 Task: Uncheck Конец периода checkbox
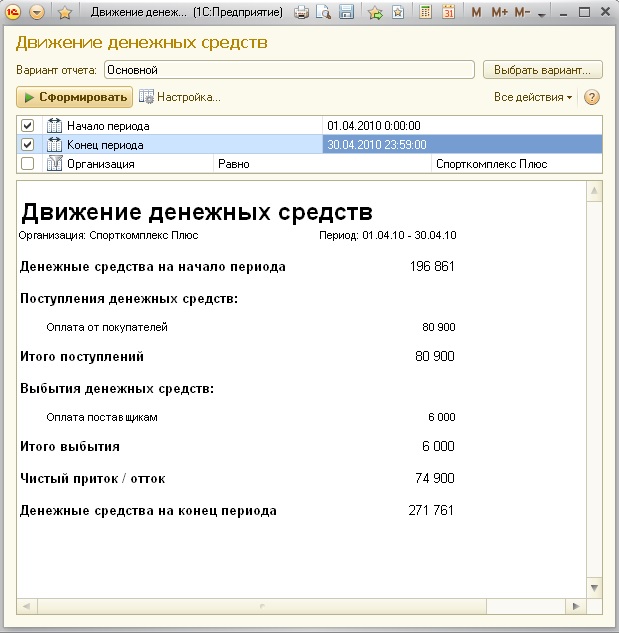point(27,144)
